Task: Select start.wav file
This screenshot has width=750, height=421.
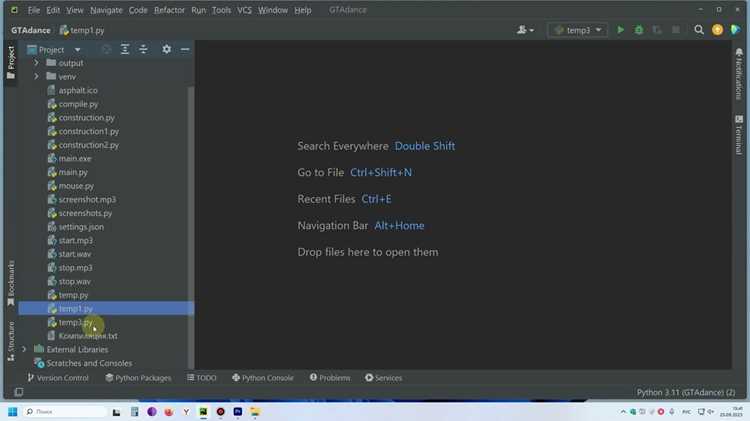Action: (75, 254)
